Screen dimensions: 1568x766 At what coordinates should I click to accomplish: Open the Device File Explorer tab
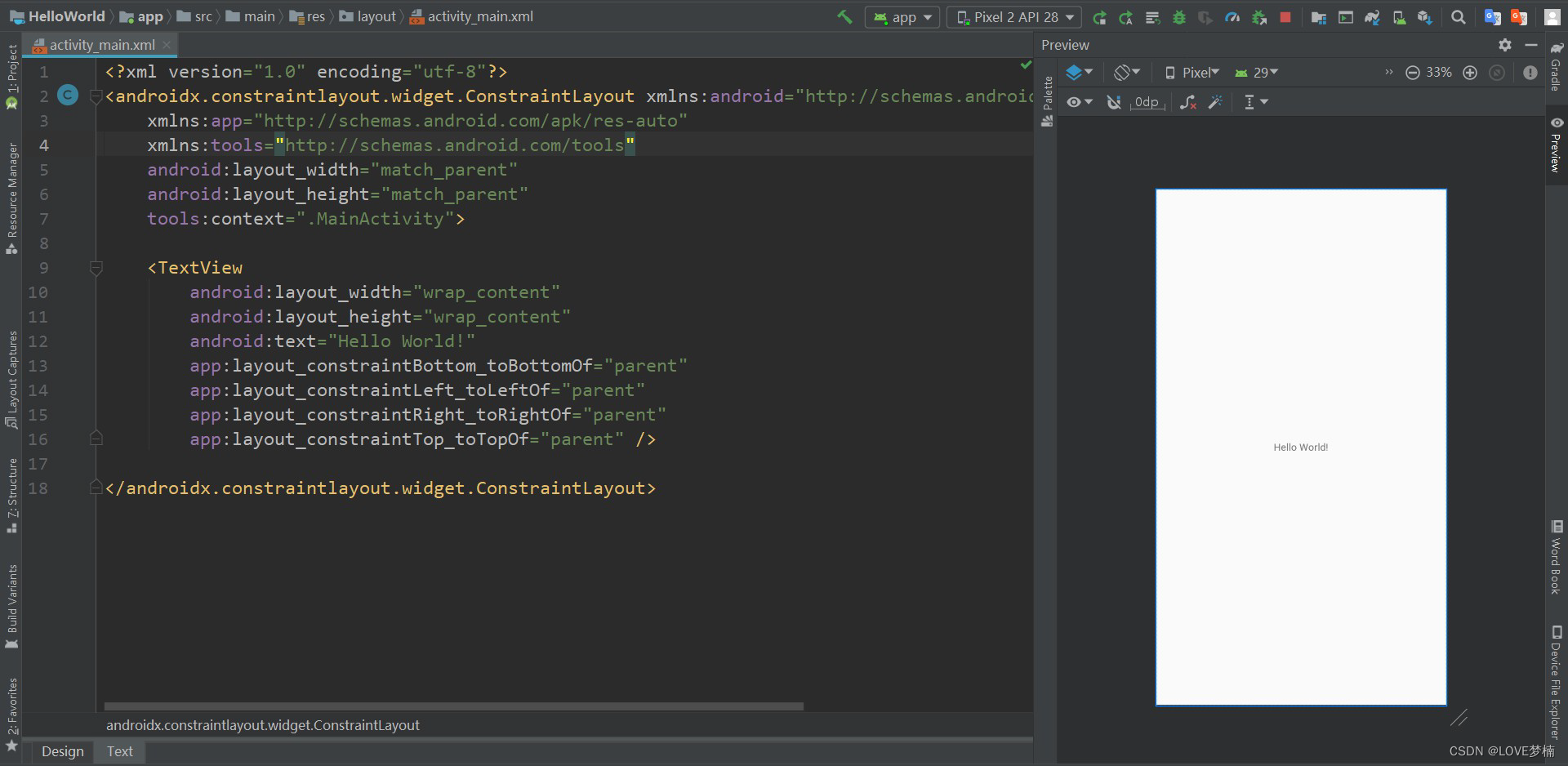[1557, 682]
